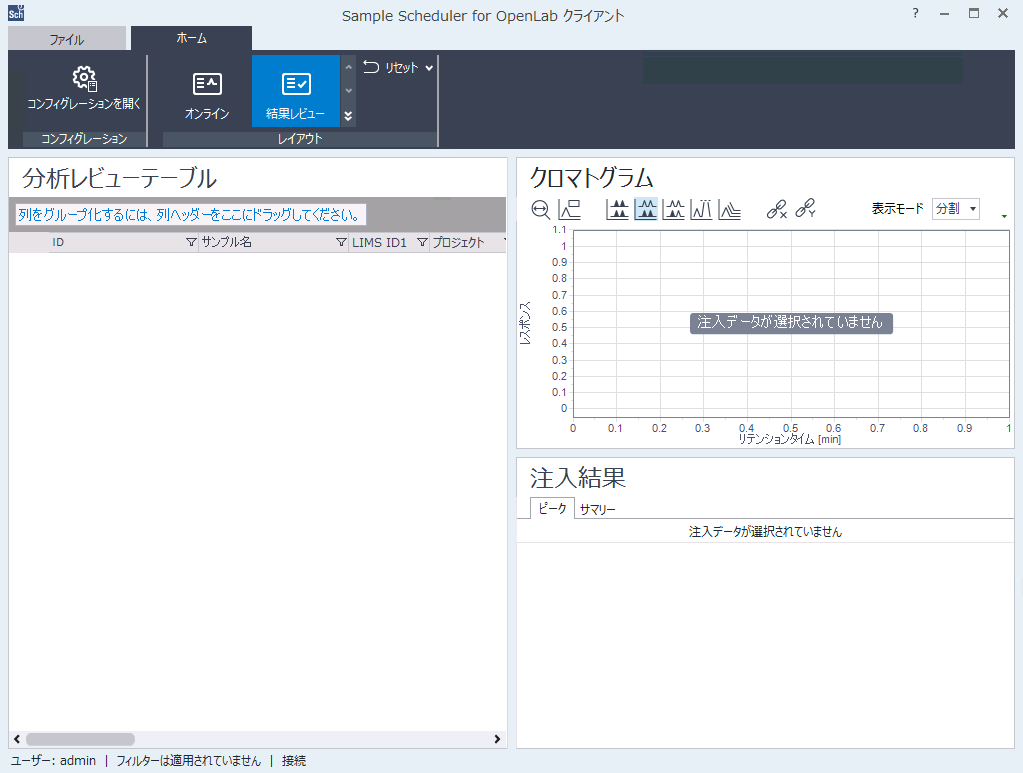The width and height of the screenshot is (1023, 773).
Task: Open the ID column filter funnel
Action: point(191,242)
